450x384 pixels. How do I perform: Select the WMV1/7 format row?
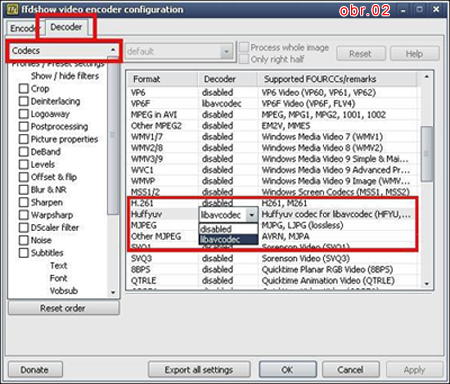tap(273, 137)
